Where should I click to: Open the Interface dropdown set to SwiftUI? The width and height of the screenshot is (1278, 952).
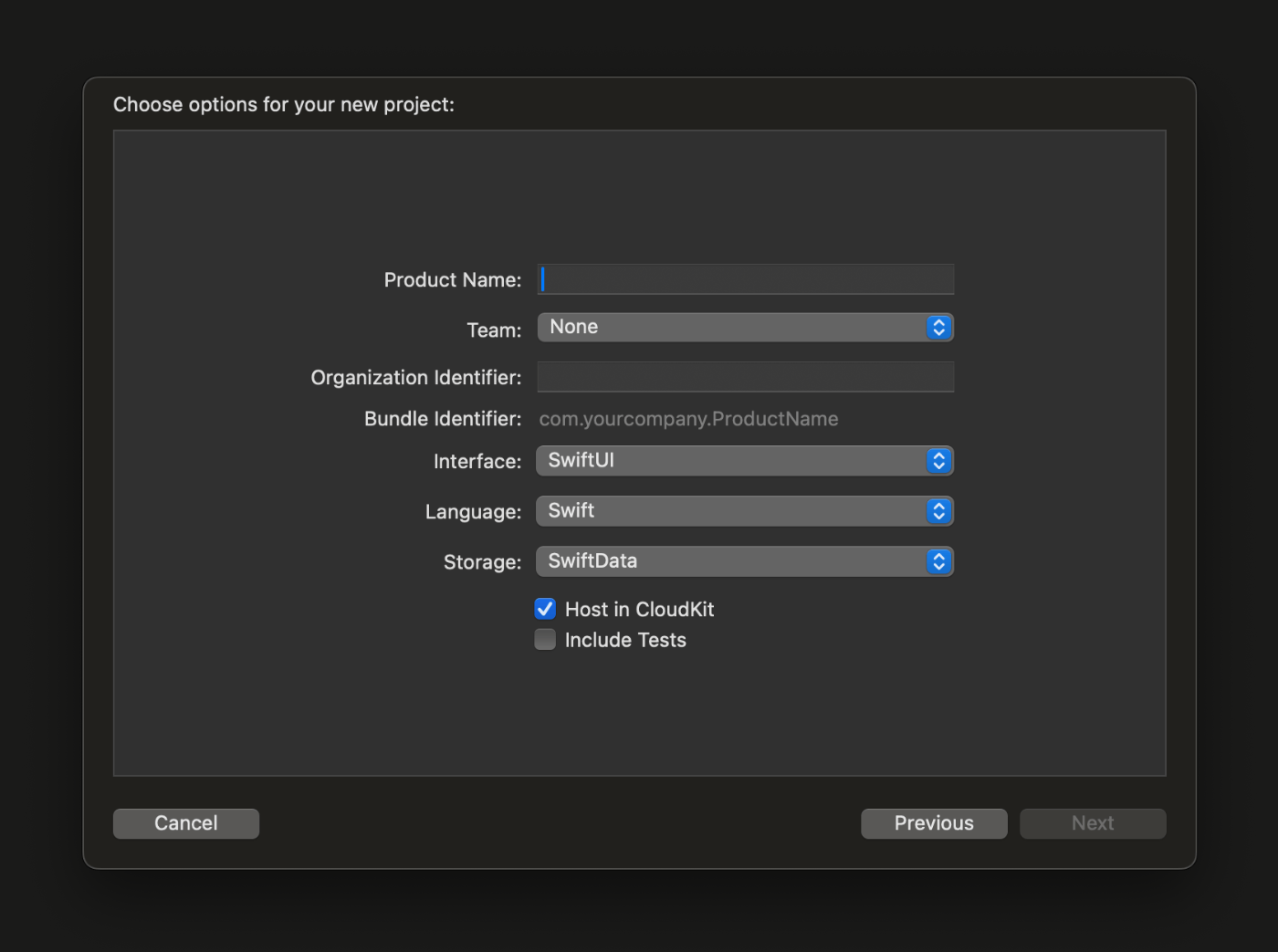pos(745,461)
